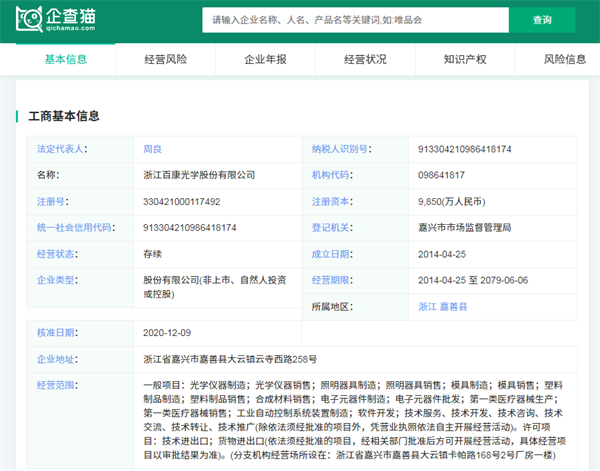600x471 pixels.
Task: Click the 统一社会信用代码 label
Action: pos(74,228)
